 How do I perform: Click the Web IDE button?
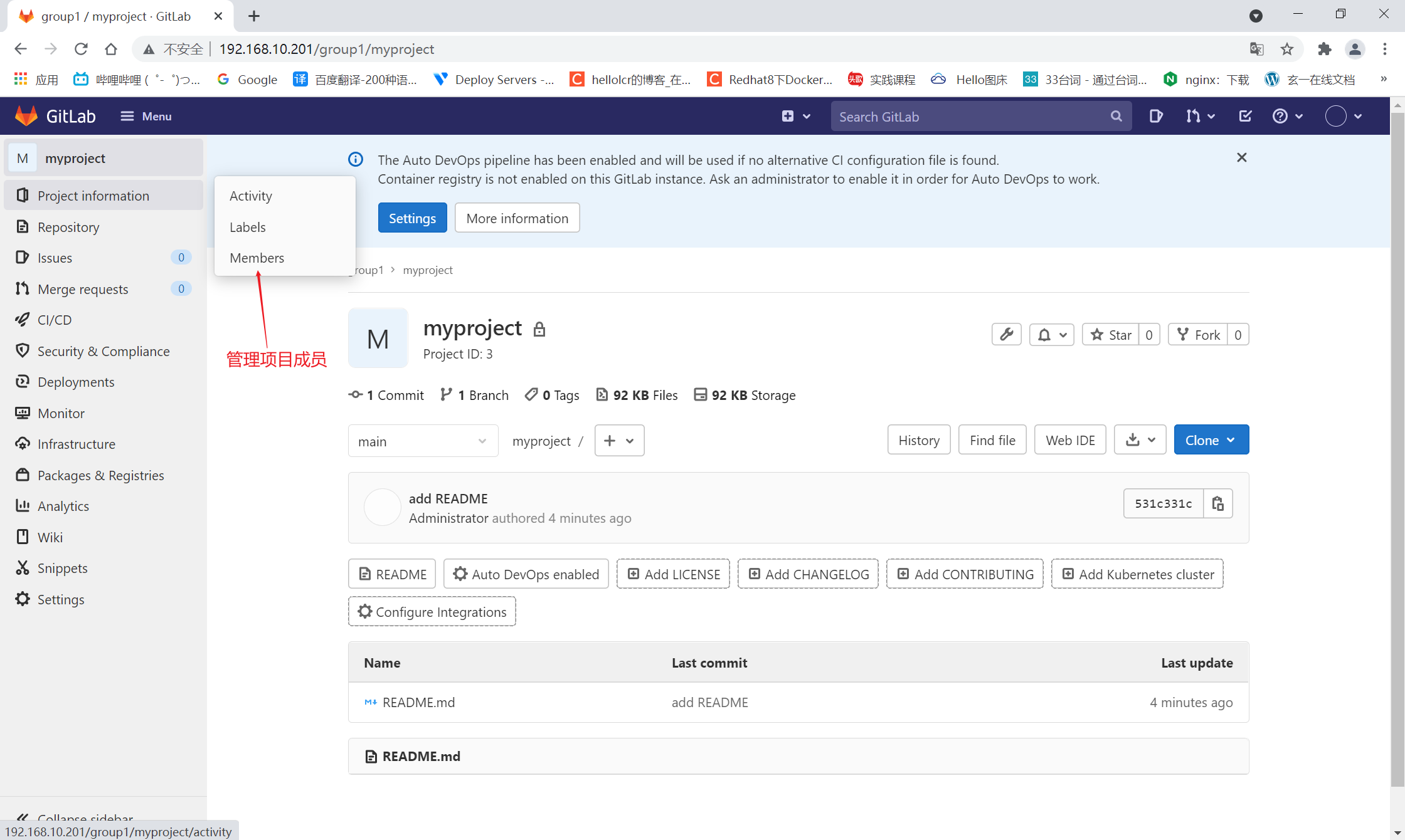pyautogui.click(x=1070, y=440)
